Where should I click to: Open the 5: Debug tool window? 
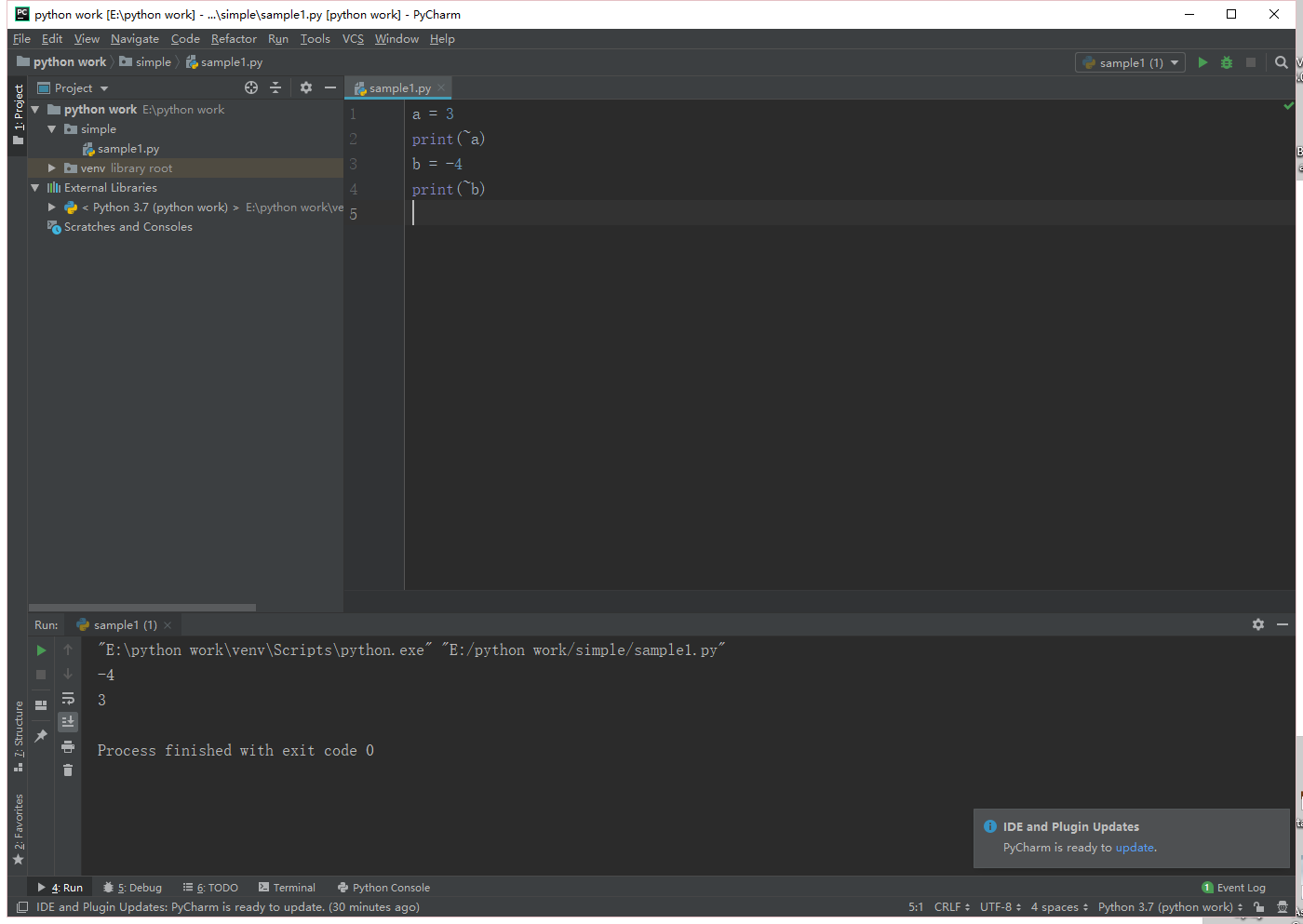(132, 888)
